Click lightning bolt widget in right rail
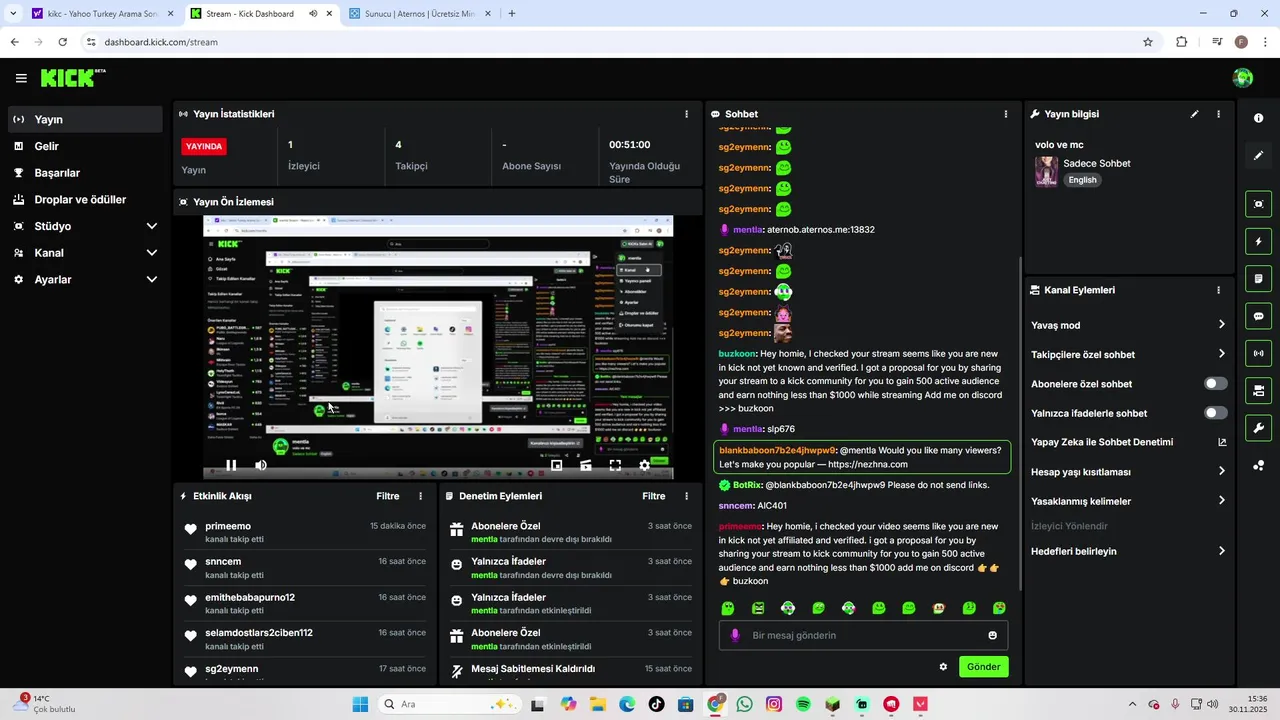Image resolution: width=1280 pixels, height=720 pixels. (1258, 241)
